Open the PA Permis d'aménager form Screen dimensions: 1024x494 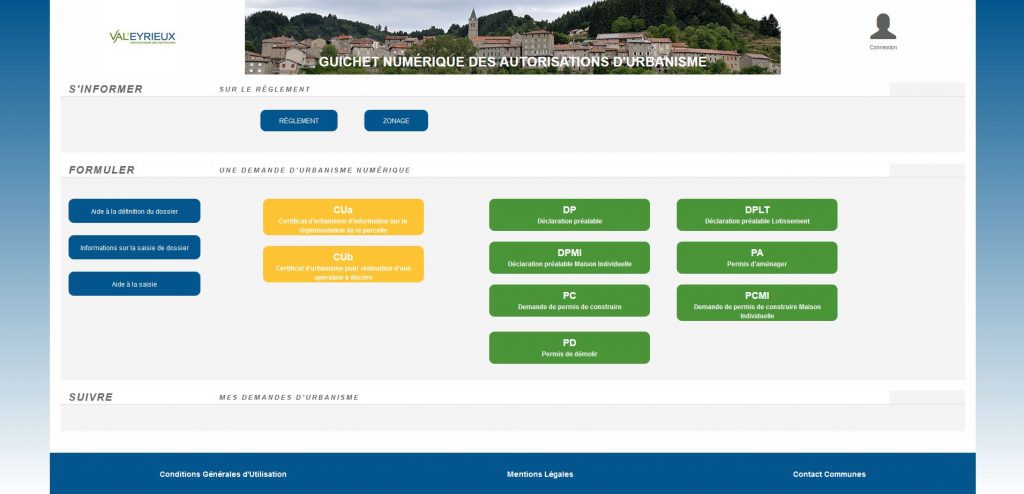point(757,258)
